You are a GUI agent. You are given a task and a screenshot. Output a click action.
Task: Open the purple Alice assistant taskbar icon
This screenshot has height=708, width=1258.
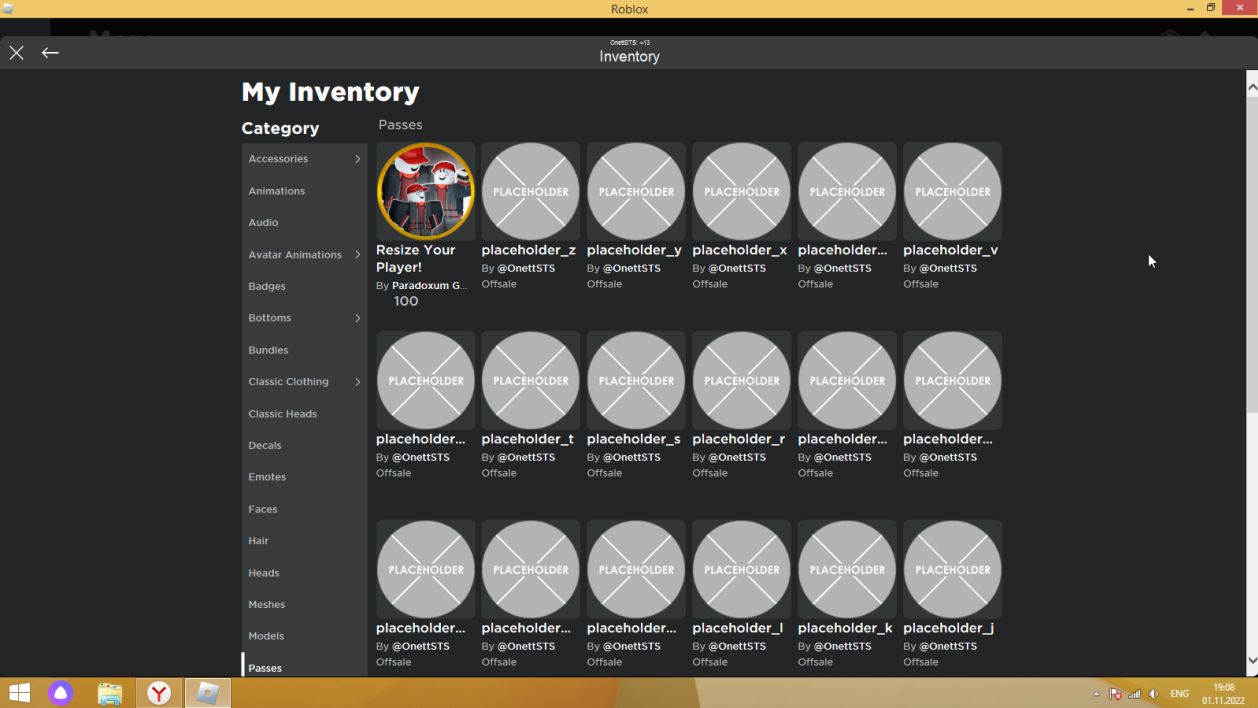61,692
